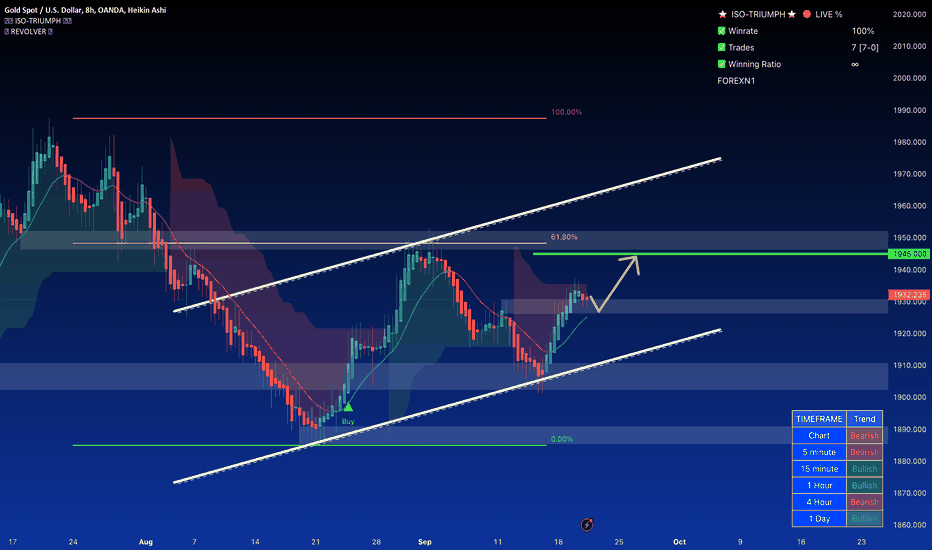Image resolution: width=932 pixels, height=550 pixels.
Task: Click the 1900.000 price axis label
Action: coord(909,397)
